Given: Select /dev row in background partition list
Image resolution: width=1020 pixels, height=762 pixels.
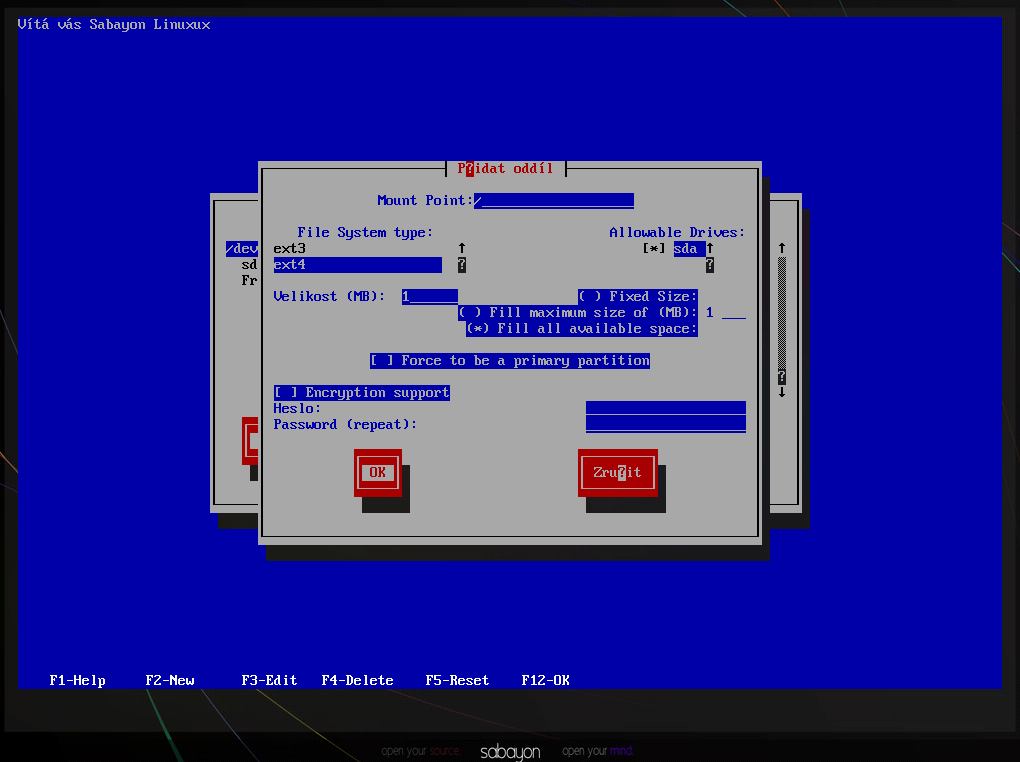Looking at the screenshot, I should click(x=241, y=249).
